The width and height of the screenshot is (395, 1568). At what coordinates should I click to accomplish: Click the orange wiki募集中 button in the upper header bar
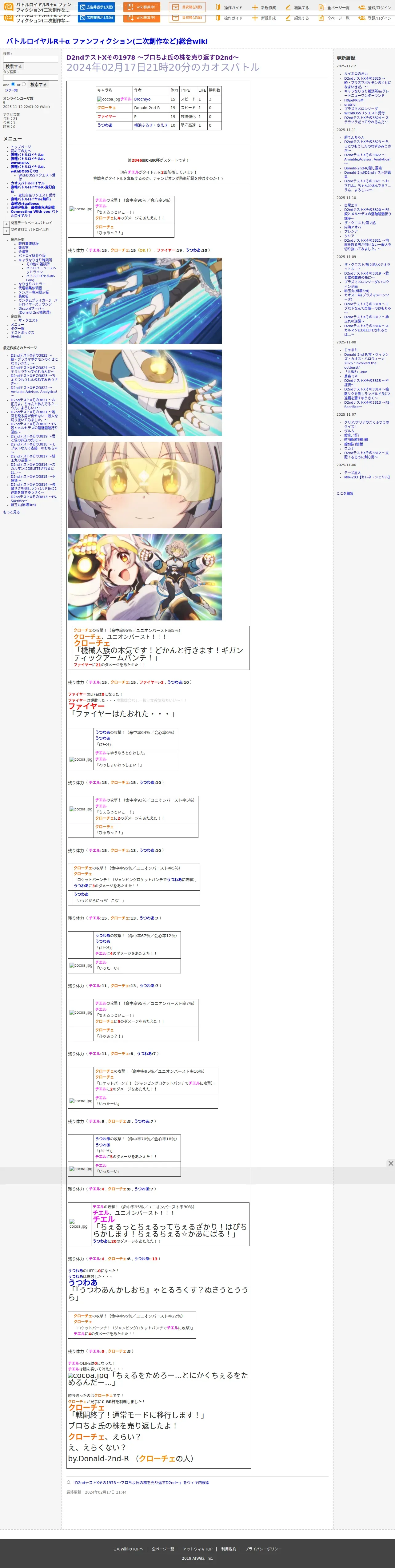click(x=141, y=7)
